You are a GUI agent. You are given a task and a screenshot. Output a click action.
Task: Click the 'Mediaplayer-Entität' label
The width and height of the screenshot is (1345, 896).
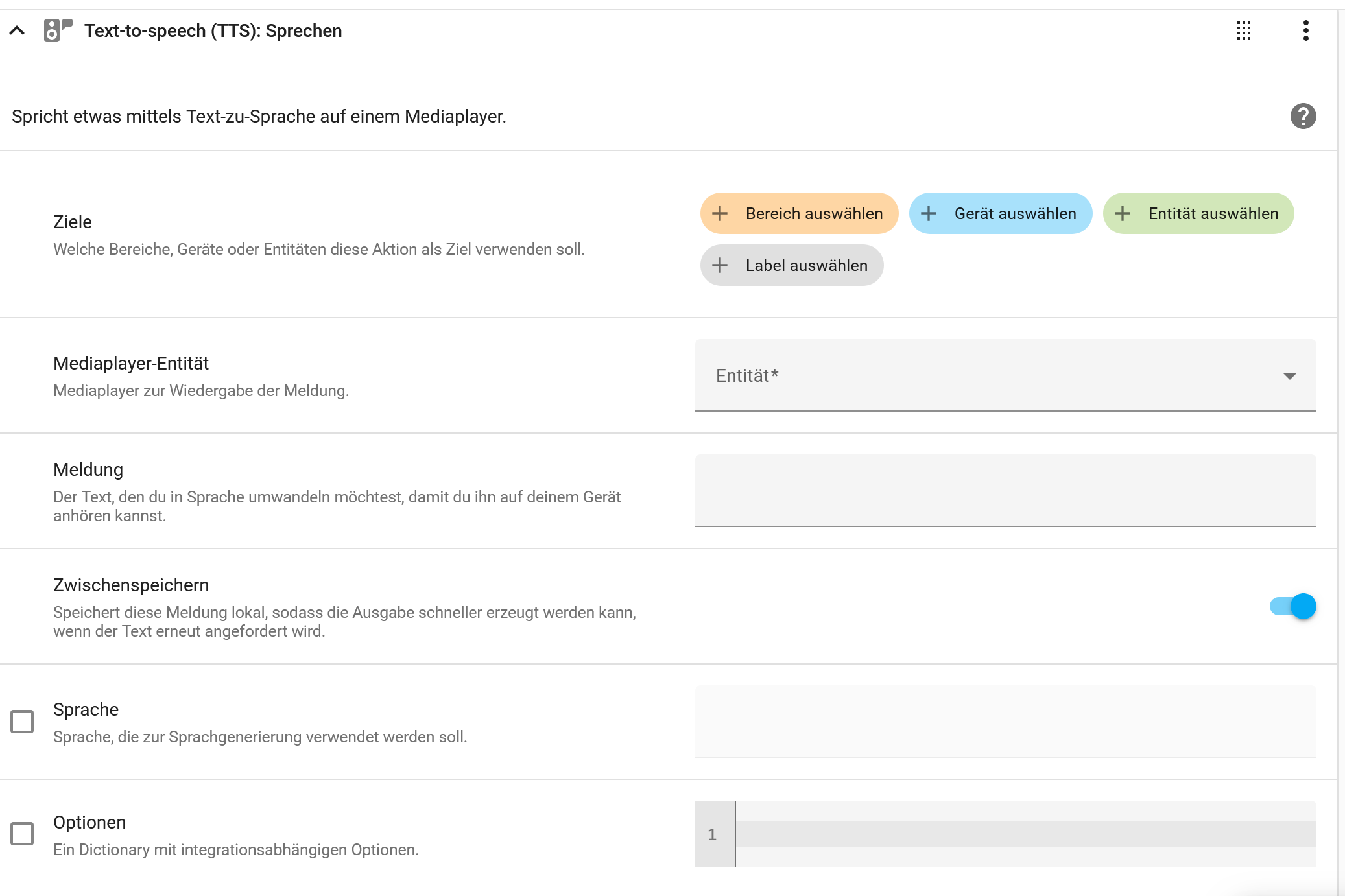tap(131, 363)
